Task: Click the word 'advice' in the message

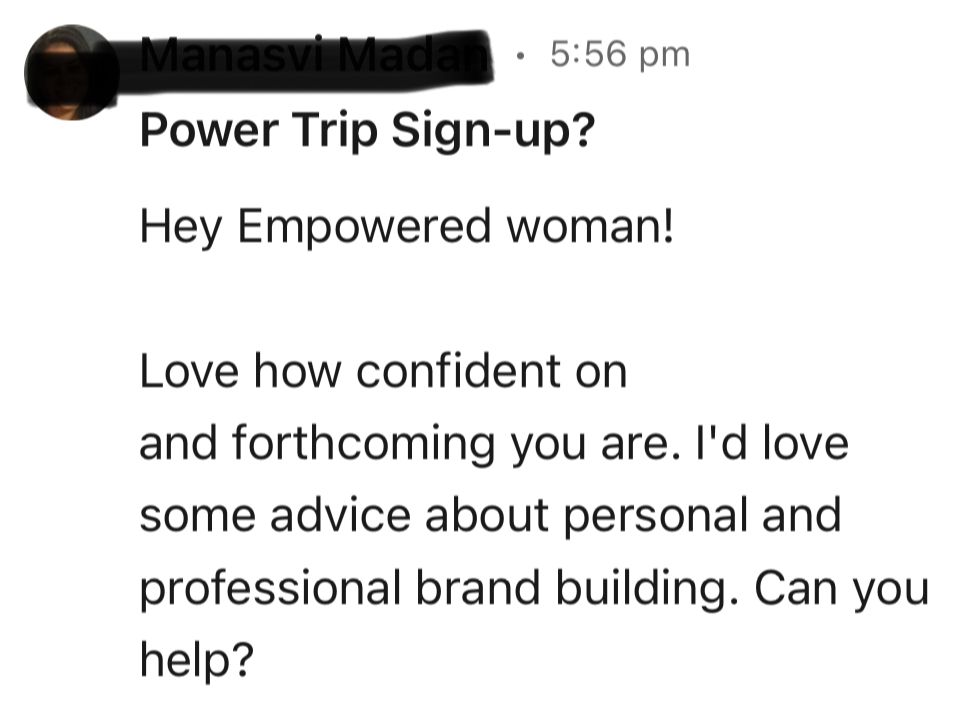Action: click(x=340, y=515)
